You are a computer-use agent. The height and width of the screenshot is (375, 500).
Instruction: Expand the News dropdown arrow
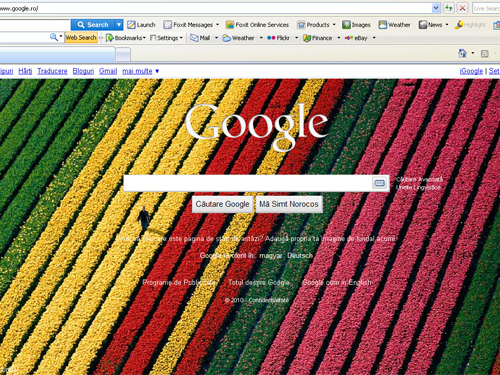click(x=447, y=25)
